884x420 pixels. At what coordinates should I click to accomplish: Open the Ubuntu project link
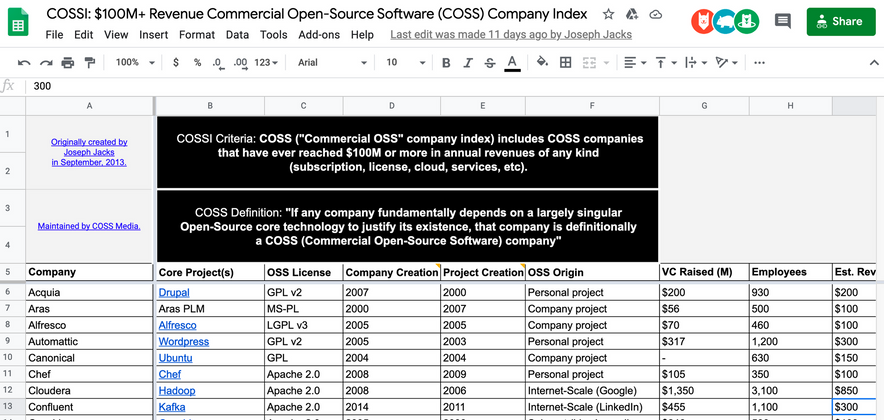click(x=175, y=358)
